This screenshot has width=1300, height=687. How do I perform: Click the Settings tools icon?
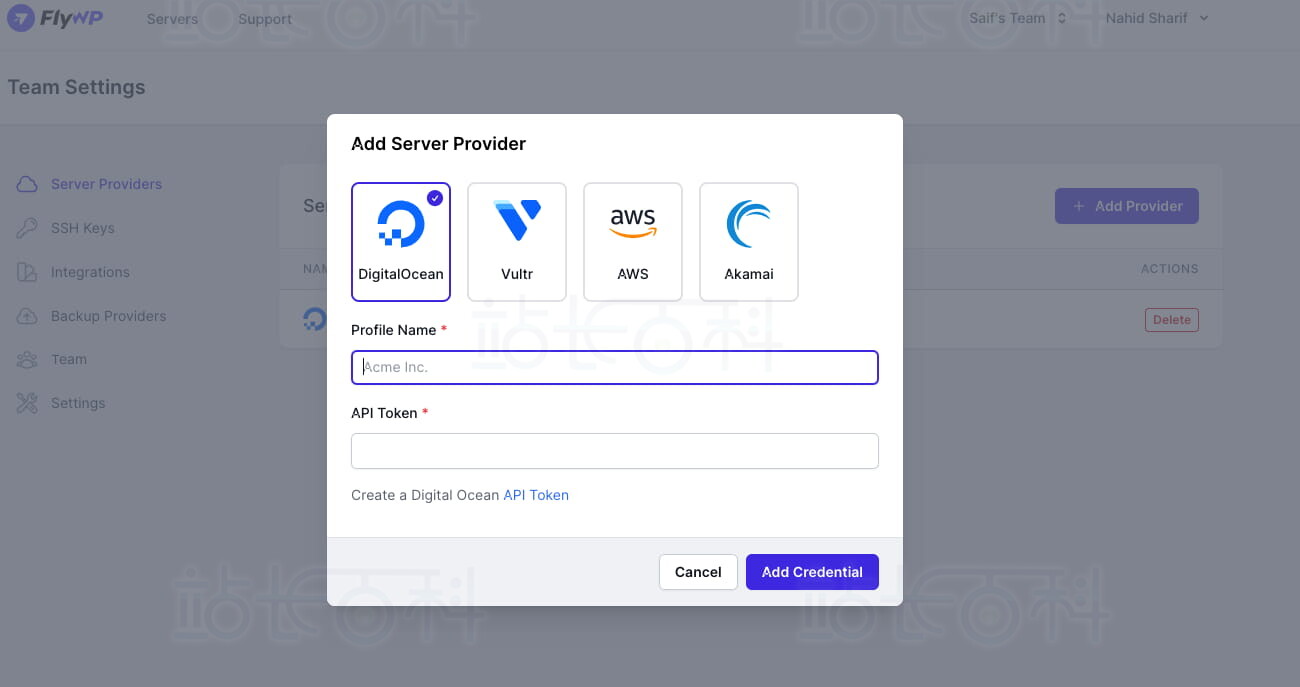pyautogui.click(x=28, y=403)
